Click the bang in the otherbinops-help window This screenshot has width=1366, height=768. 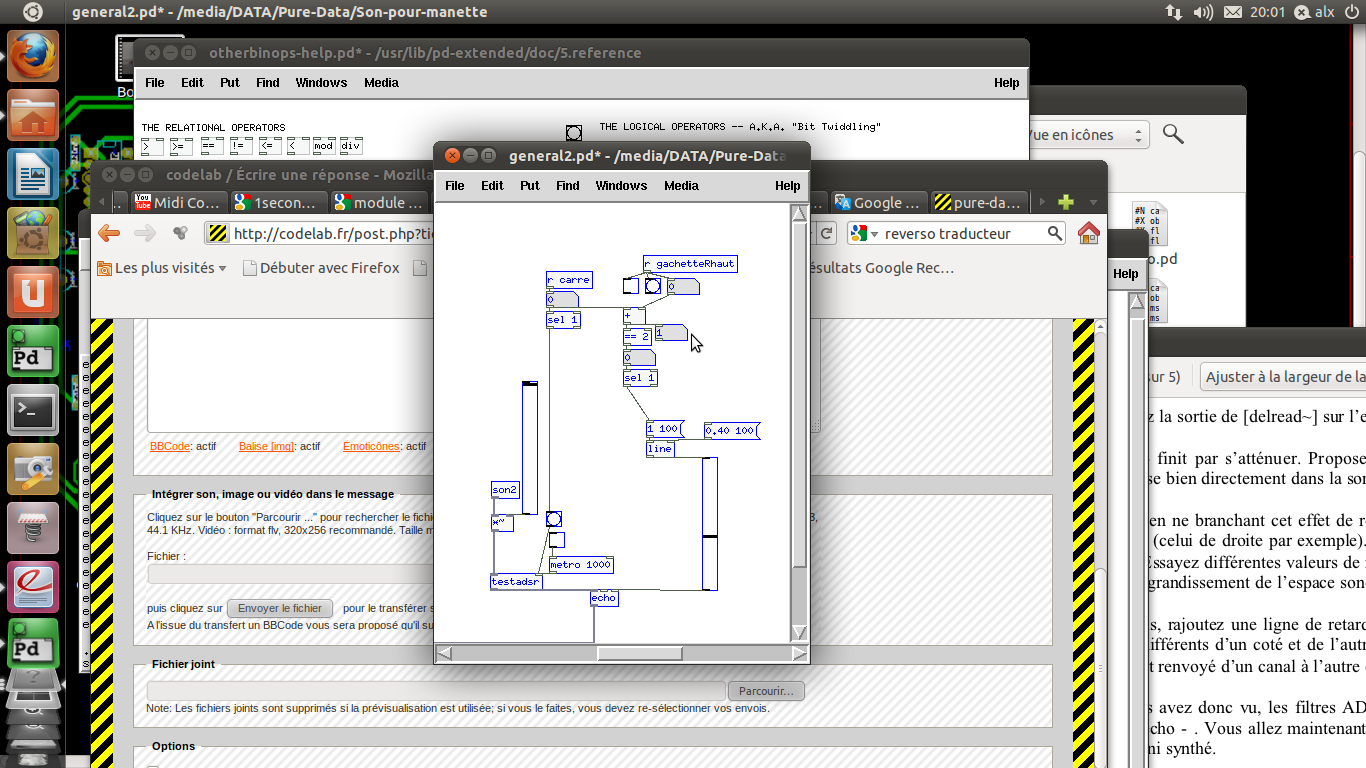coord(573,132)
